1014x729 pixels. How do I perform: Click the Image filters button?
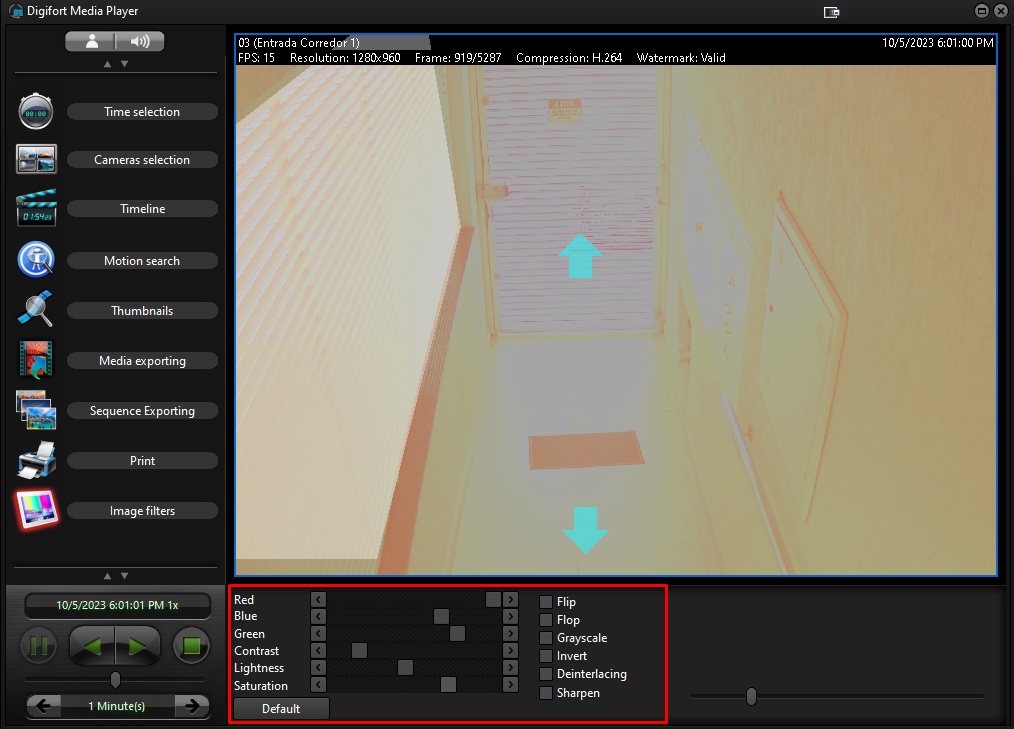(142, 511)
